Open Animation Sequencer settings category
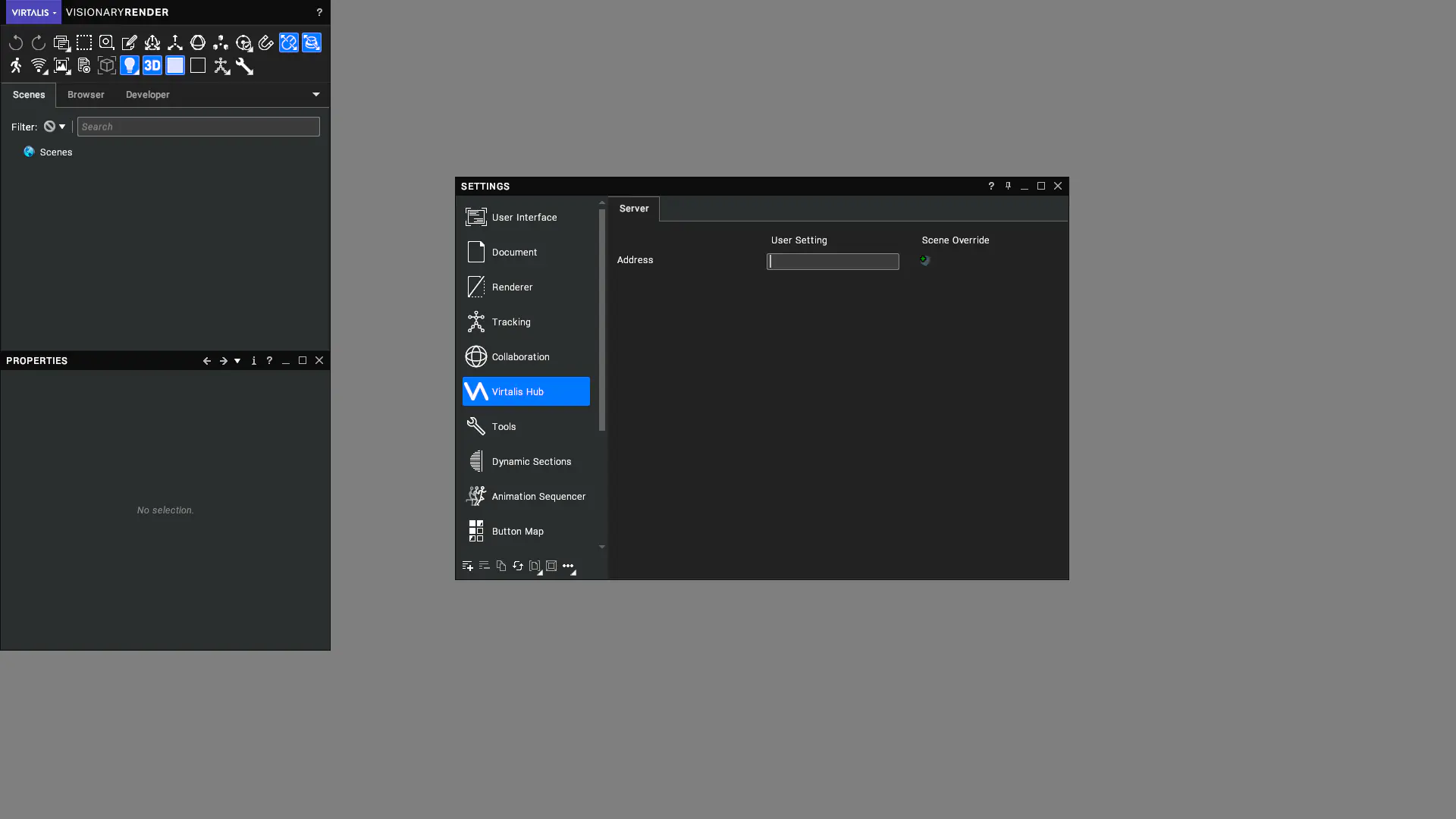Viewport: 1456px width, 819px height. click(526, 496)
